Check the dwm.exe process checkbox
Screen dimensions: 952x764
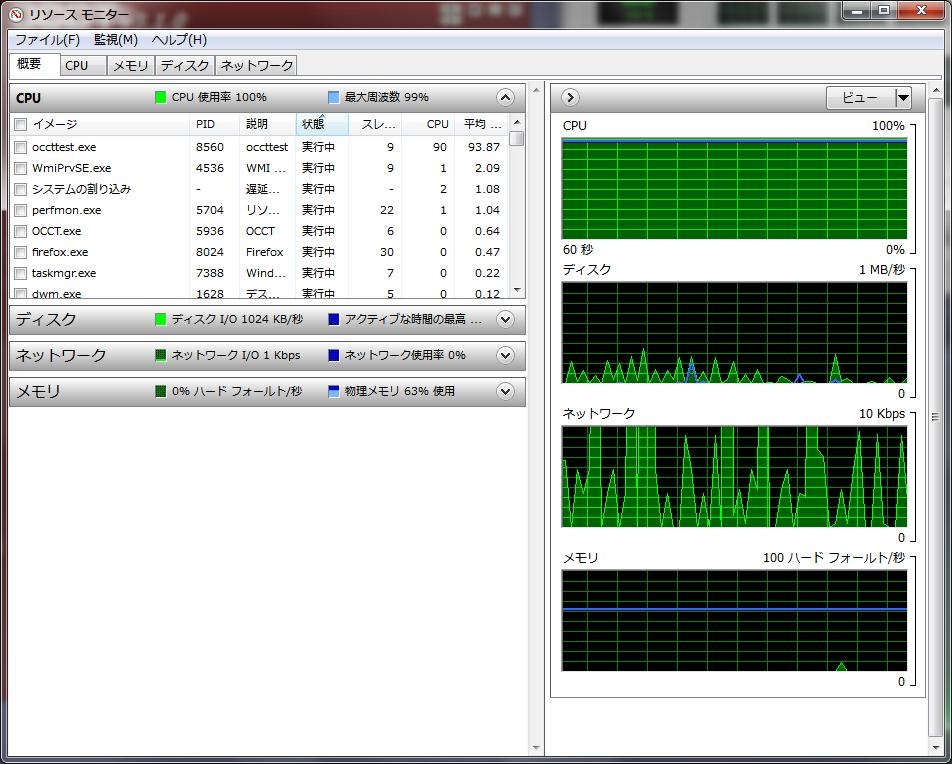21,293
